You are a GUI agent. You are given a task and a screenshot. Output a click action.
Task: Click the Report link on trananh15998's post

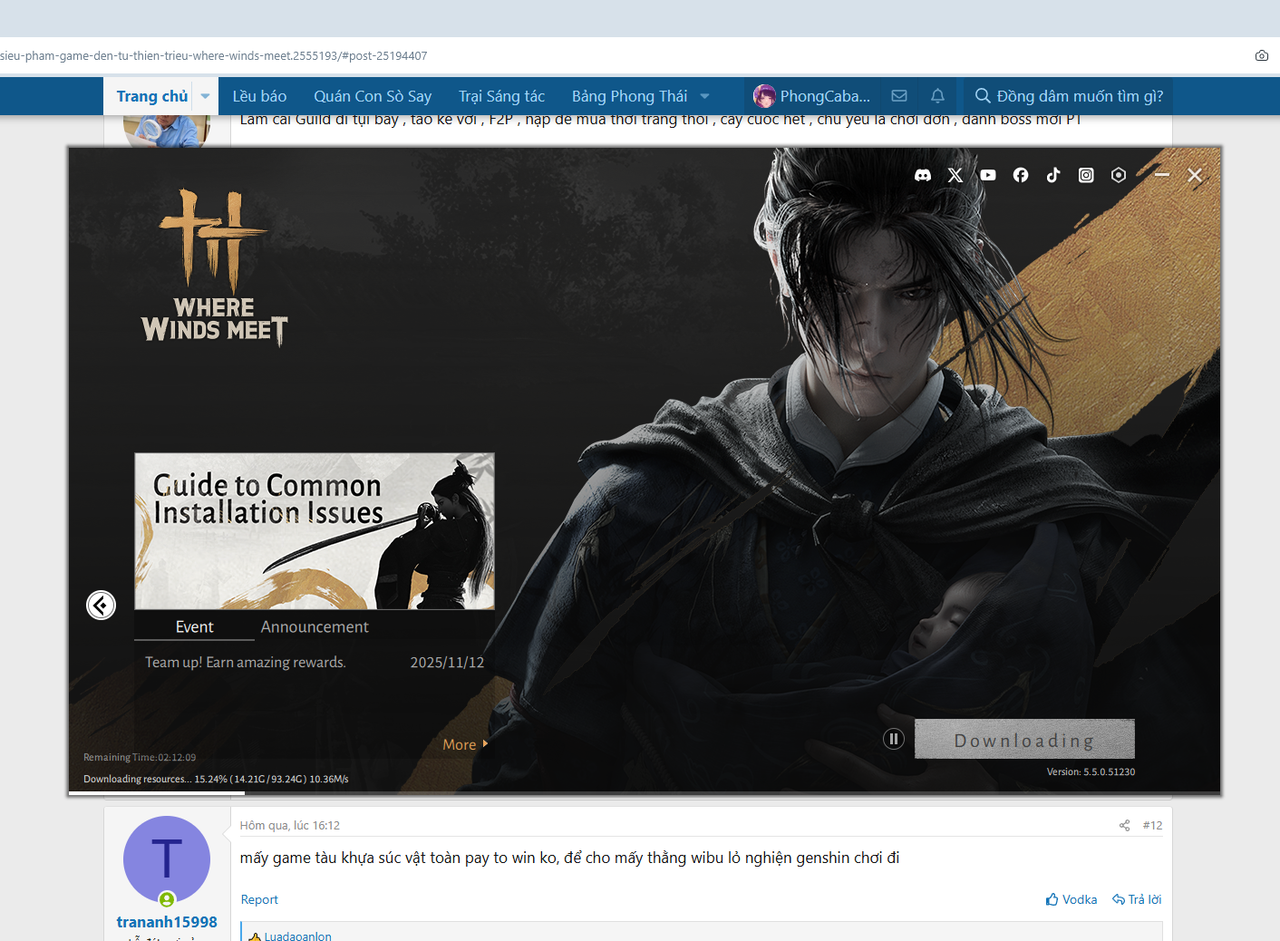(259, 899)
